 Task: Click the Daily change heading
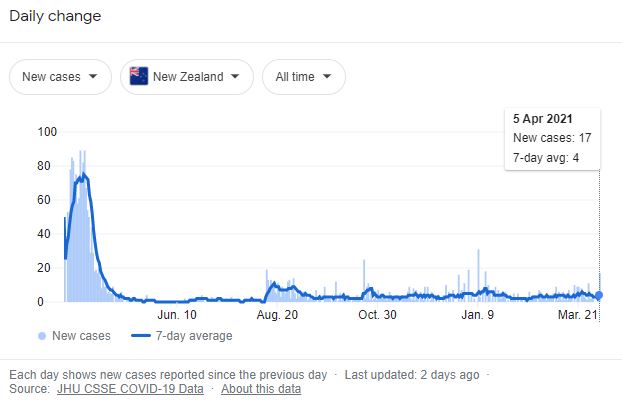click(x=55, y=17)
